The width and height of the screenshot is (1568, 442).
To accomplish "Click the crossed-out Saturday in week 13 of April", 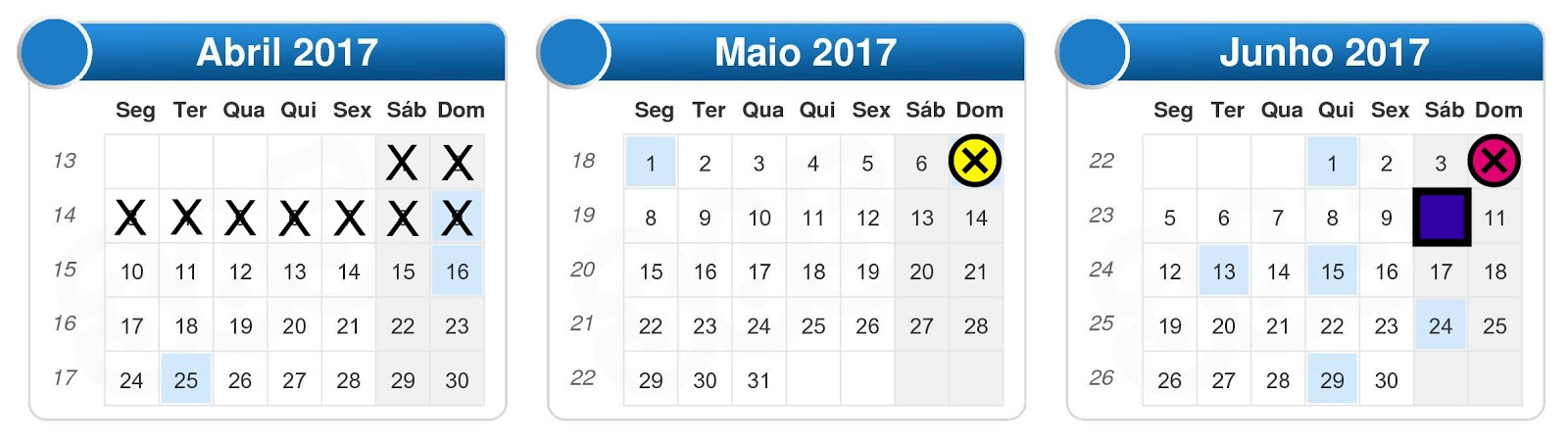I will pyautogui.click(x=403, y=163).
